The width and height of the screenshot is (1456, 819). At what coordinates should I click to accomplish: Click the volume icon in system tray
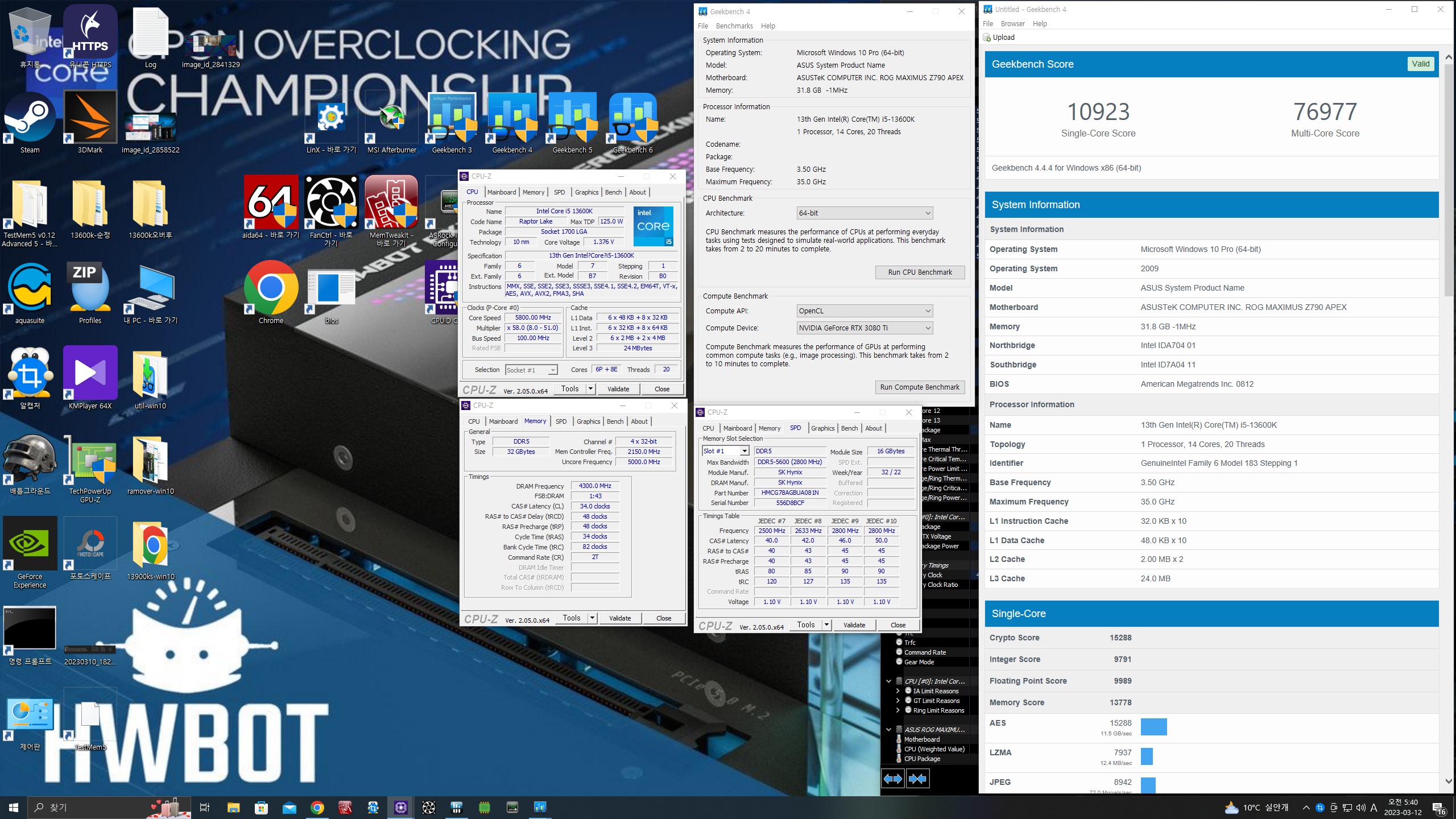[x=1360, y=808]
